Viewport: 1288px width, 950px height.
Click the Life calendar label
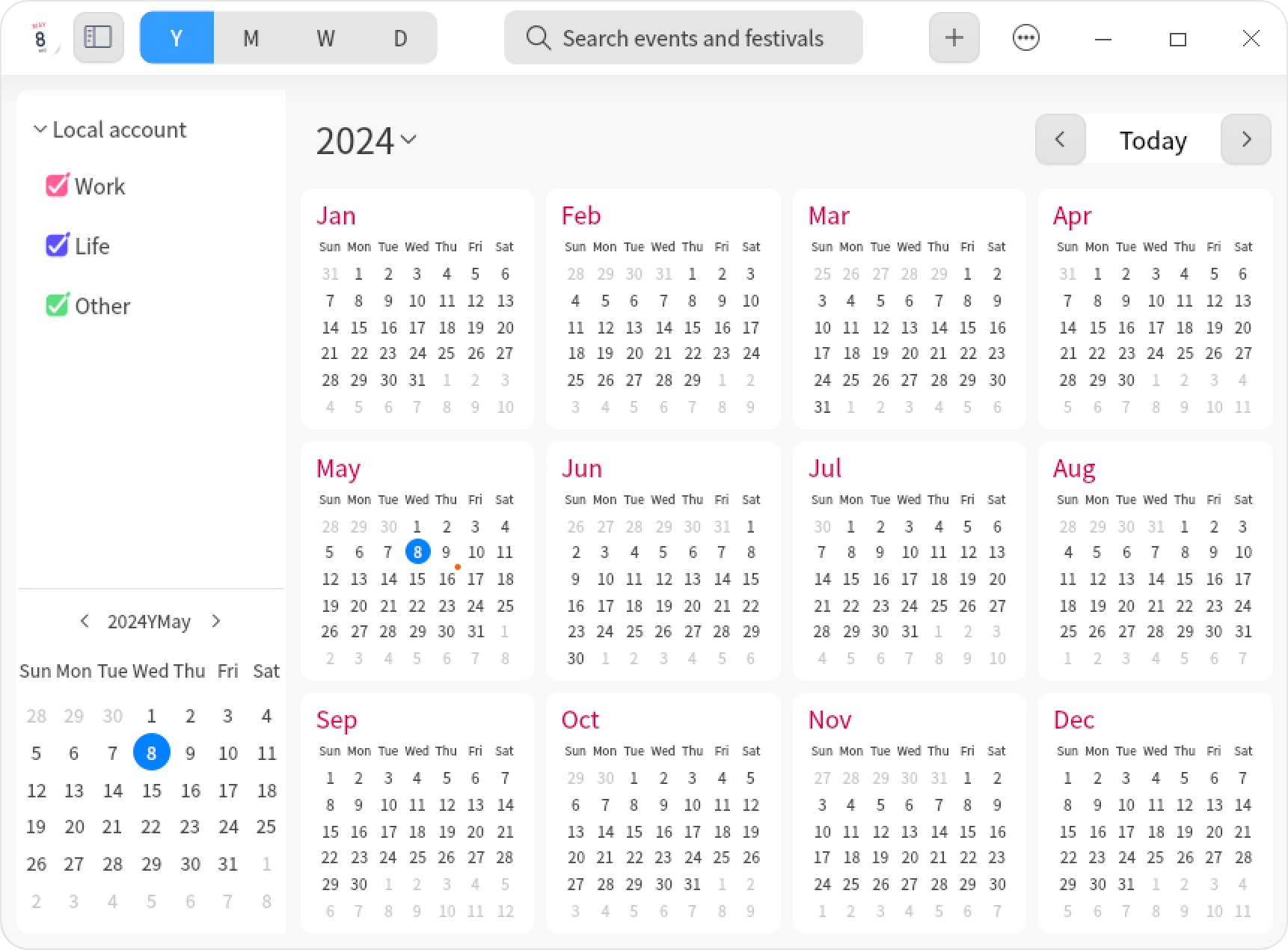coord(92,246)
